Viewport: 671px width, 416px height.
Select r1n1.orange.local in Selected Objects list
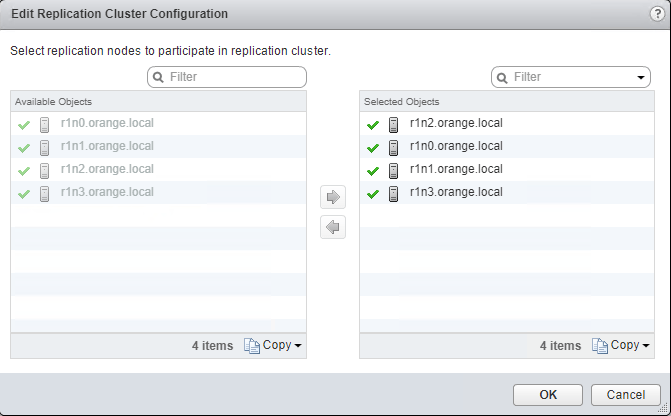[456, 169]
